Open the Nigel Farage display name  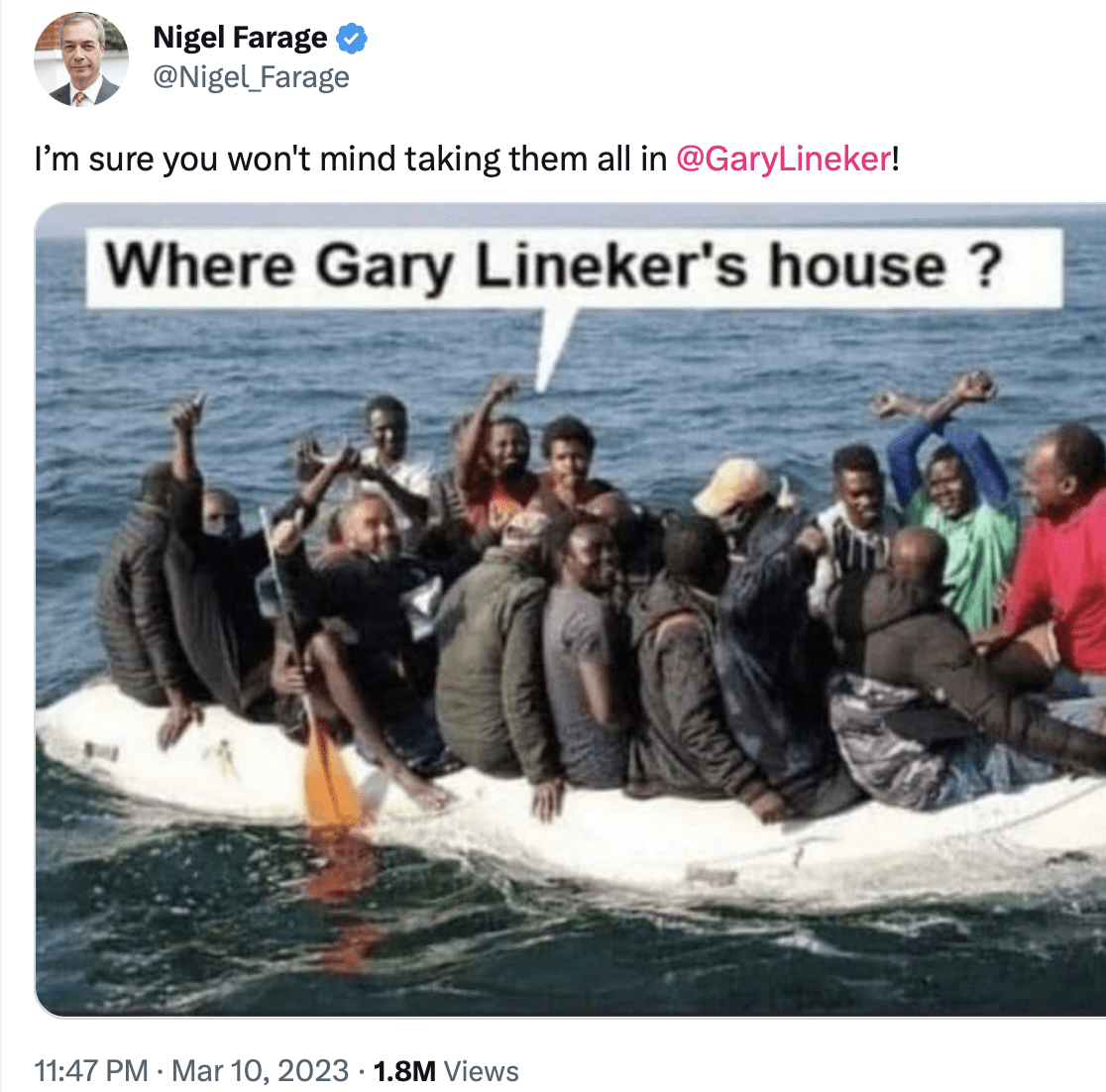(240, 38)
